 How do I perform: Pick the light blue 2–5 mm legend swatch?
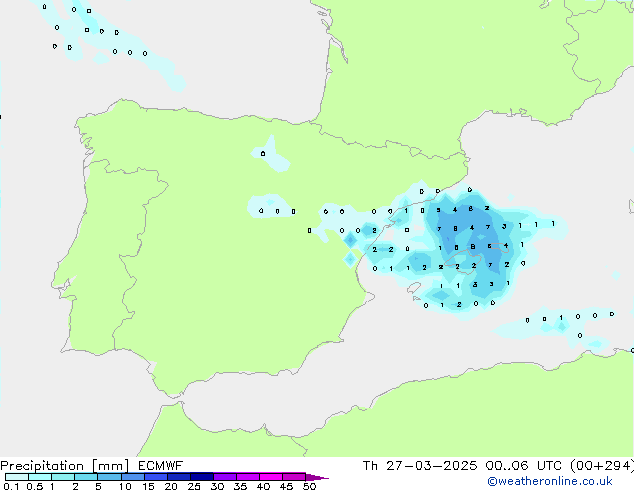pyautogui.click(x=86, y=477)
